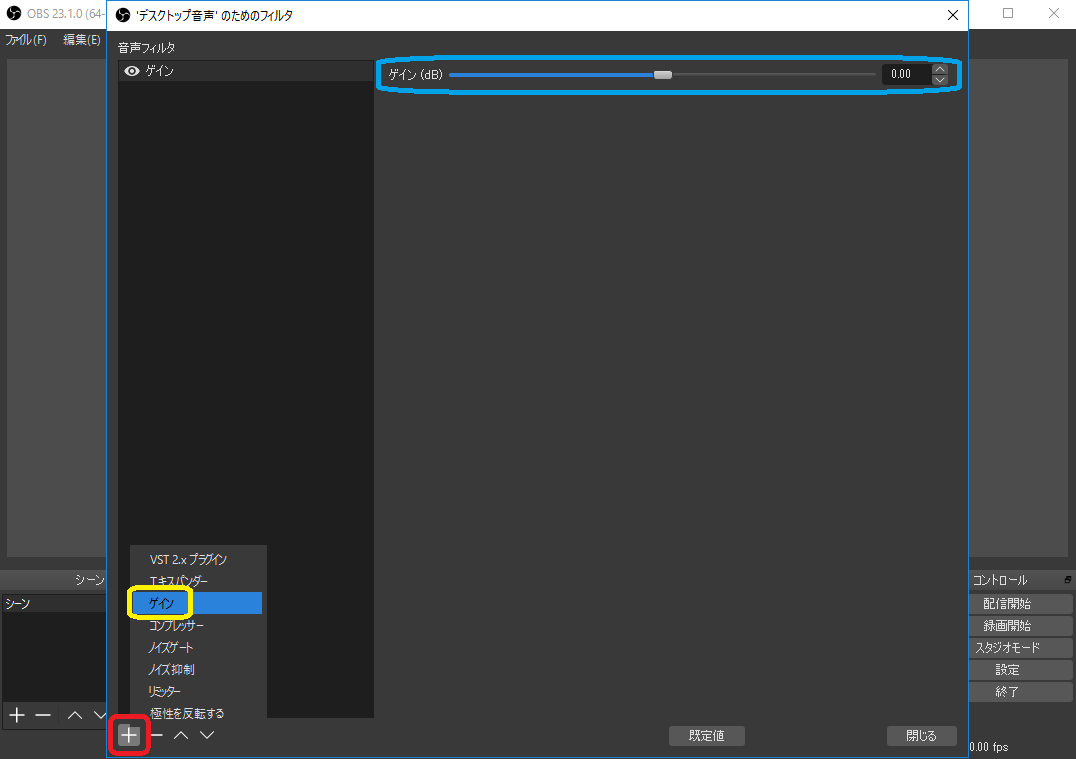Image resolution: width=1076 pixels, height=759 pixels.
Task: Click the add filter plus button
Action: pyautogui.click(x=129, y=735)
